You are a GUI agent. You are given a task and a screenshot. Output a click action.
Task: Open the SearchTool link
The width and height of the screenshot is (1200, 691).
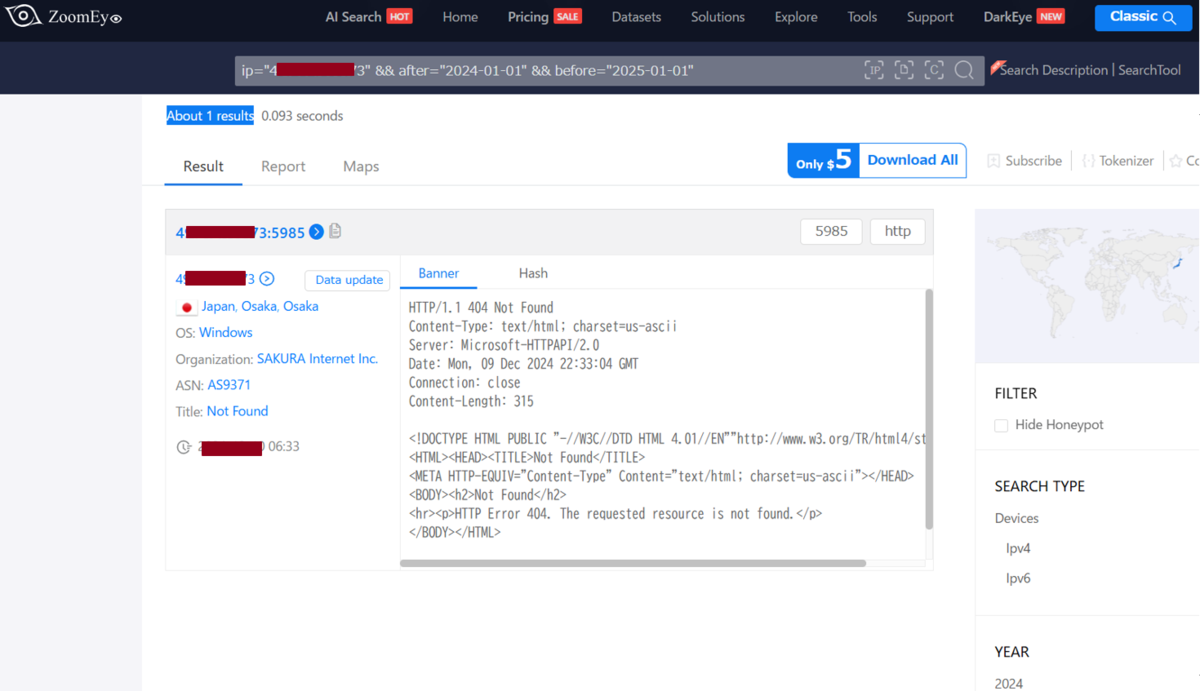1149,70
